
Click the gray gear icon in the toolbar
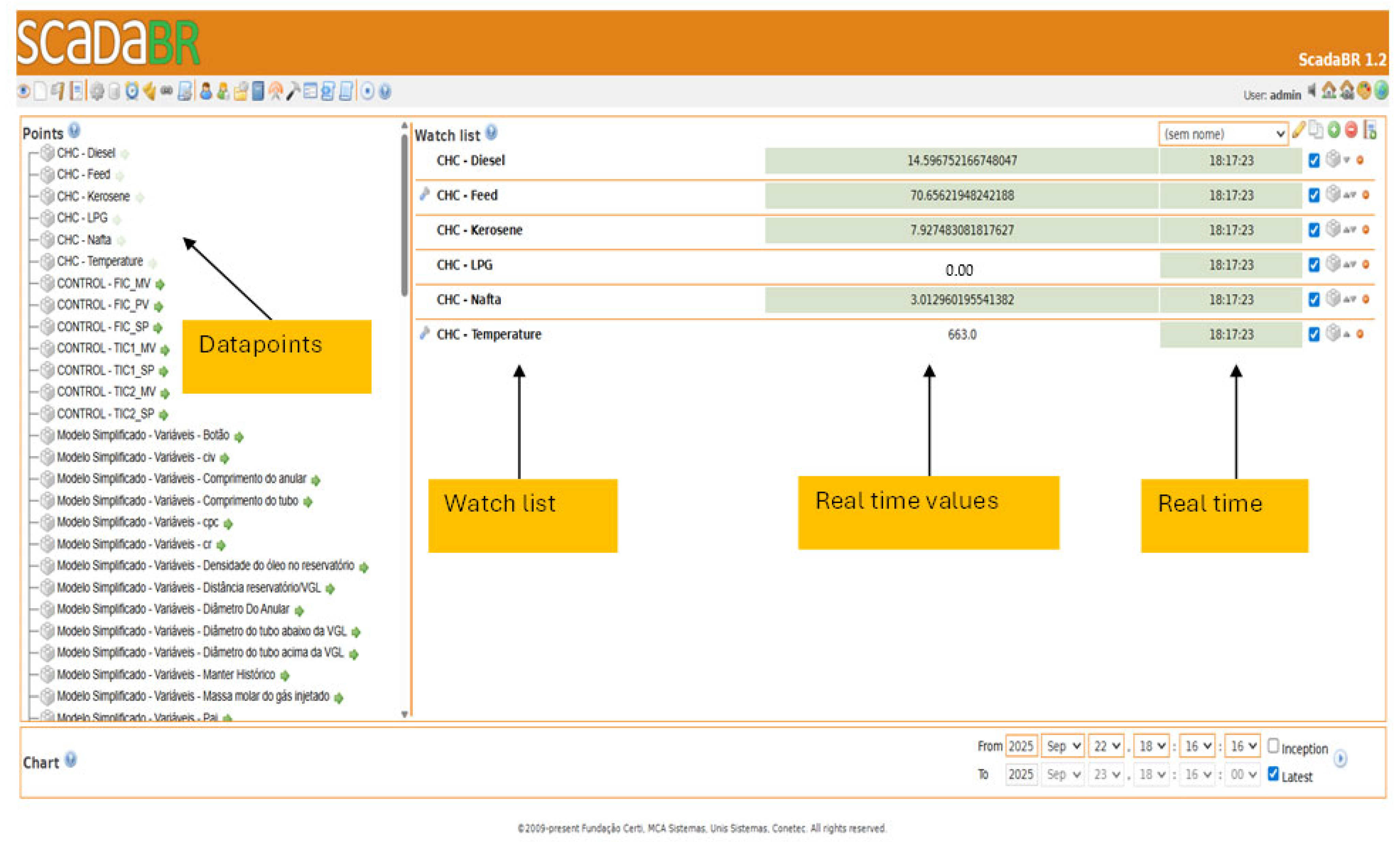click(x=97, y=91)
